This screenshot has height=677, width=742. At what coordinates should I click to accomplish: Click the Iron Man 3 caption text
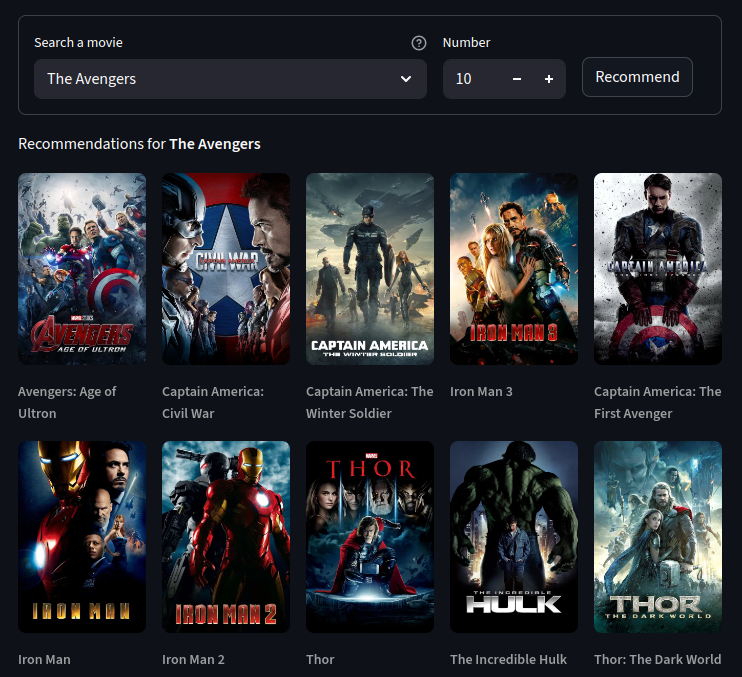pyautogui.click(x=481, y=392)
